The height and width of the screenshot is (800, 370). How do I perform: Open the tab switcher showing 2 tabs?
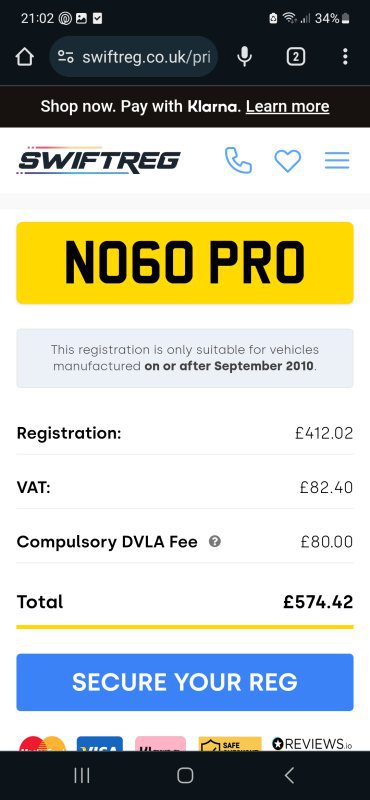(295, 57)
